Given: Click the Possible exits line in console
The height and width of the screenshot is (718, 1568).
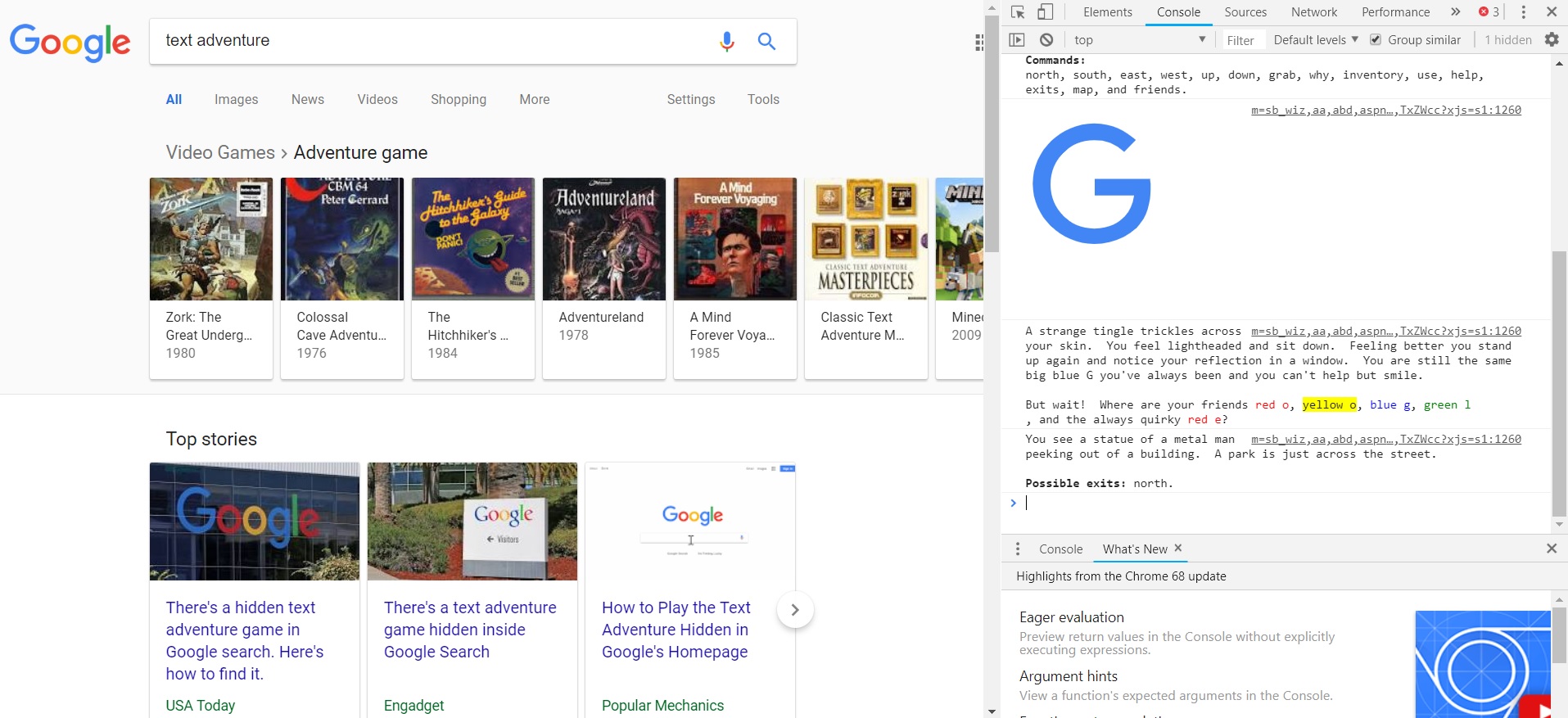Looking at the screenshot, I should point(1099,483).
